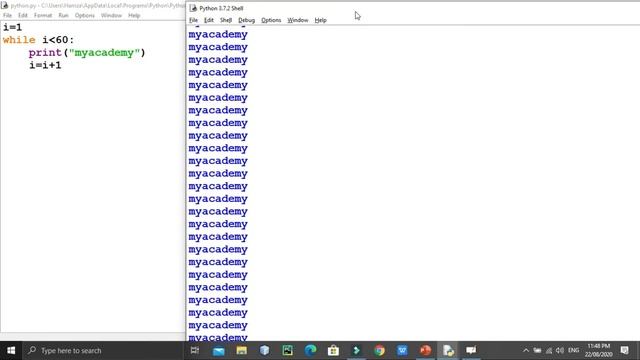Open the dark green arrow app on taskbar
The width and height of the screenshot is (640, 360).
(x=356, y=350)
